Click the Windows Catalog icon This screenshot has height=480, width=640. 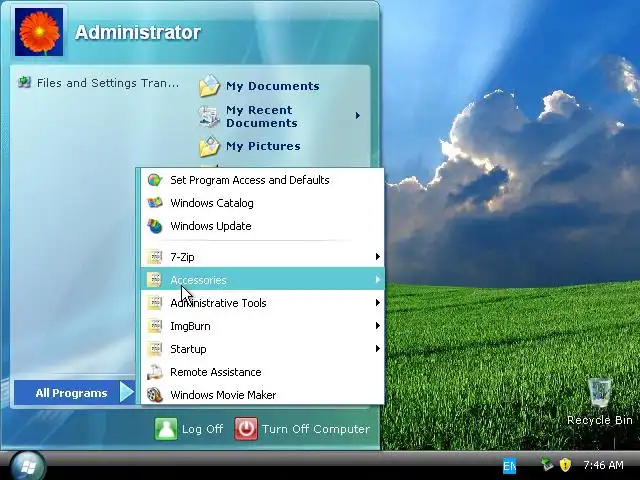click(155, 203)
